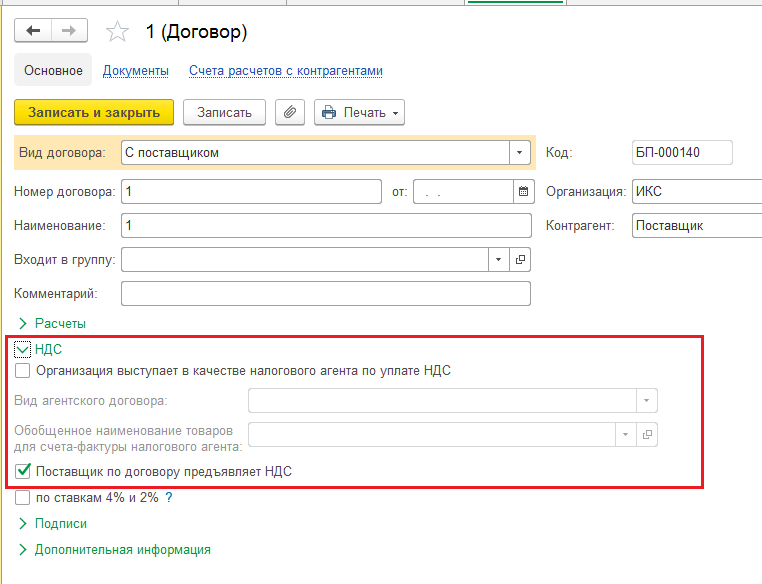Tick the по ставкам 4% и 2% checkbox
This screenshot has height=584, width=762.
(x=22, y=498)
